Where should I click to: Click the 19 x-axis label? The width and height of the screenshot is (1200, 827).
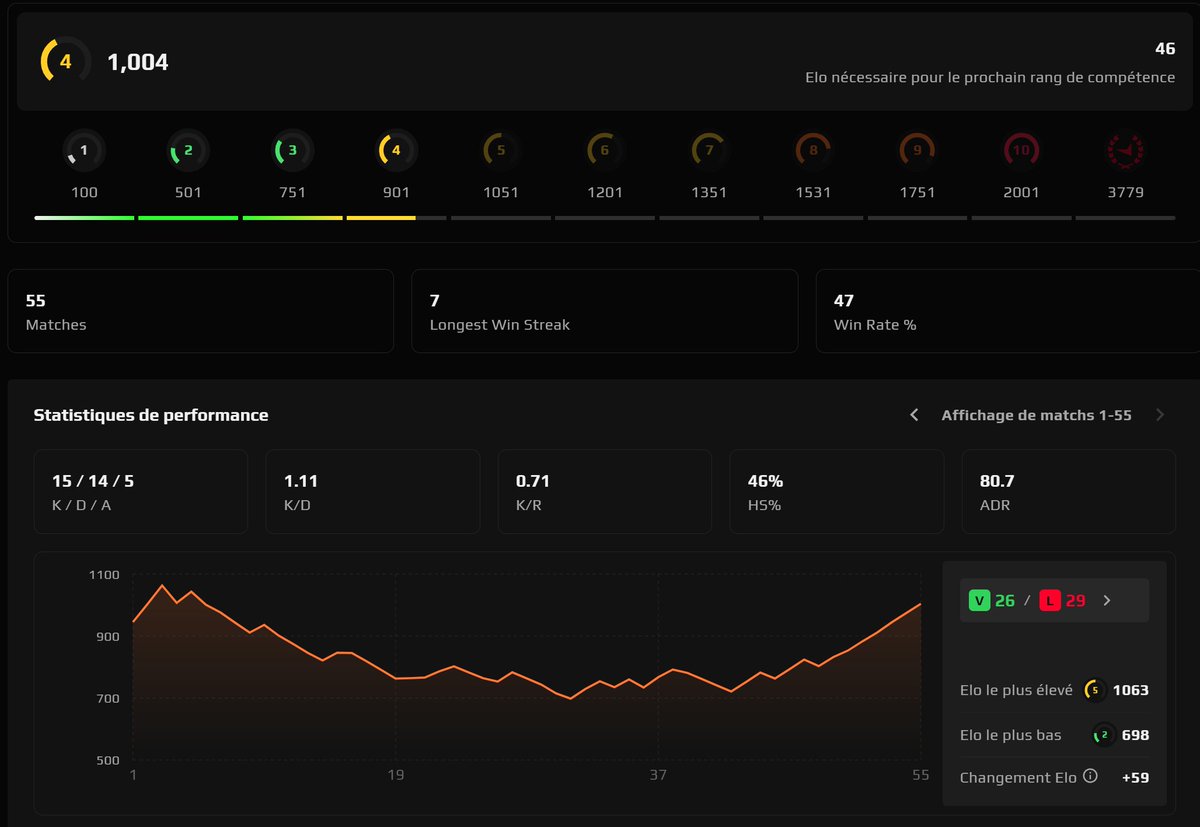coord(395,775)
